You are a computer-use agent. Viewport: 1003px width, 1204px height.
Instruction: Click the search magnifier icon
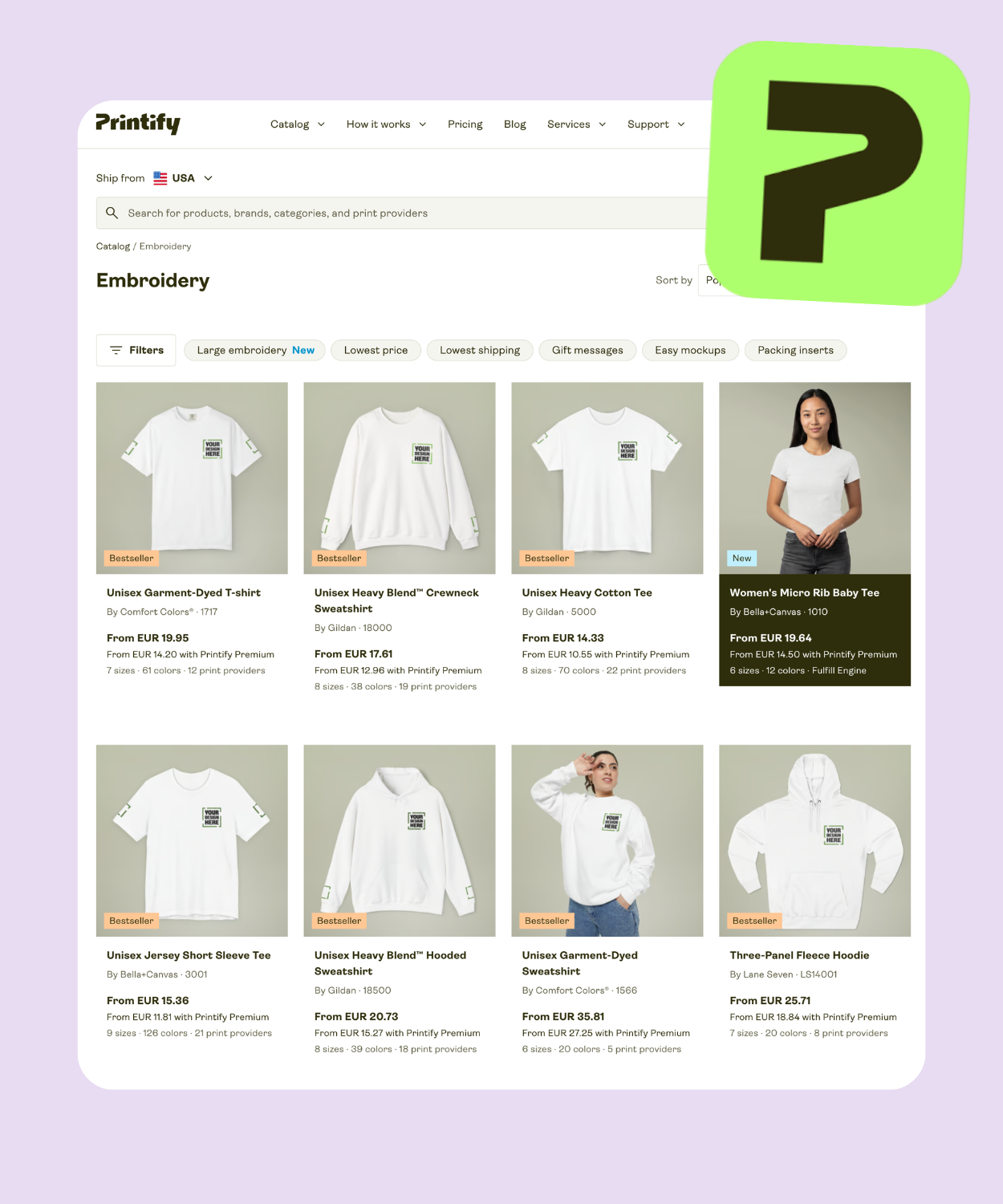coord(112,213)
